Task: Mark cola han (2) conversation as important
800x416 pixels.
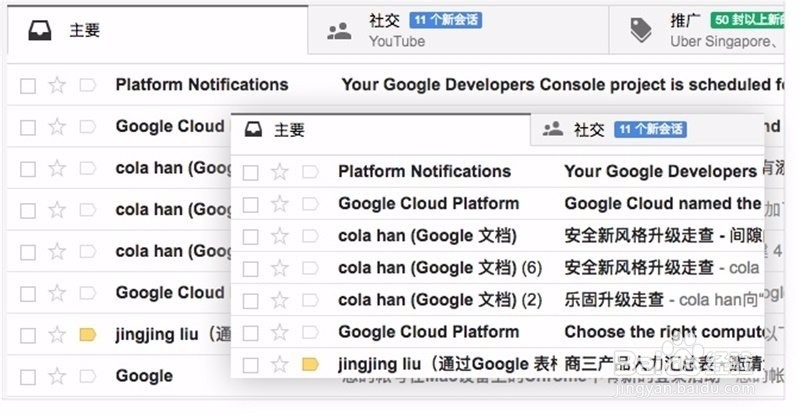Action: 310,300
